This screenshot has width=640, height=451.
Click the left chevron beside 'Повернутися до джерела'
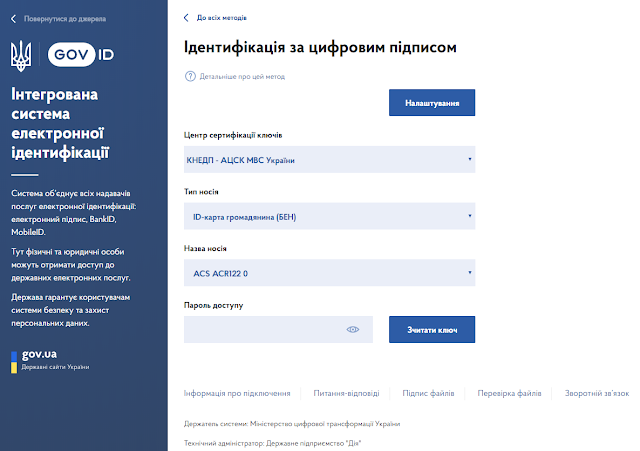click(x=13, y=19)
